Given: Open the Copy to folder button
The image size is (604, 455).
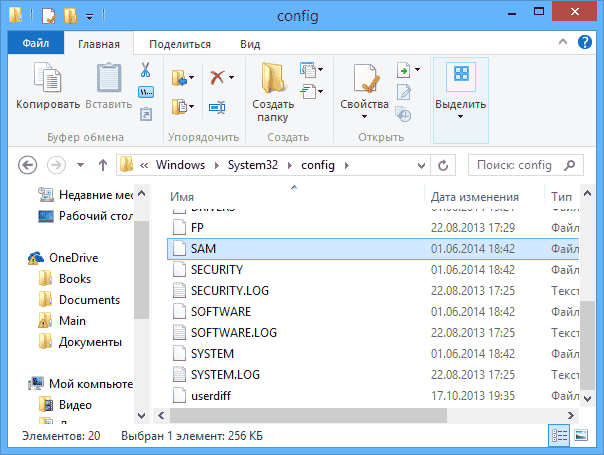Looking at the screenshot, I should point(182,107).
